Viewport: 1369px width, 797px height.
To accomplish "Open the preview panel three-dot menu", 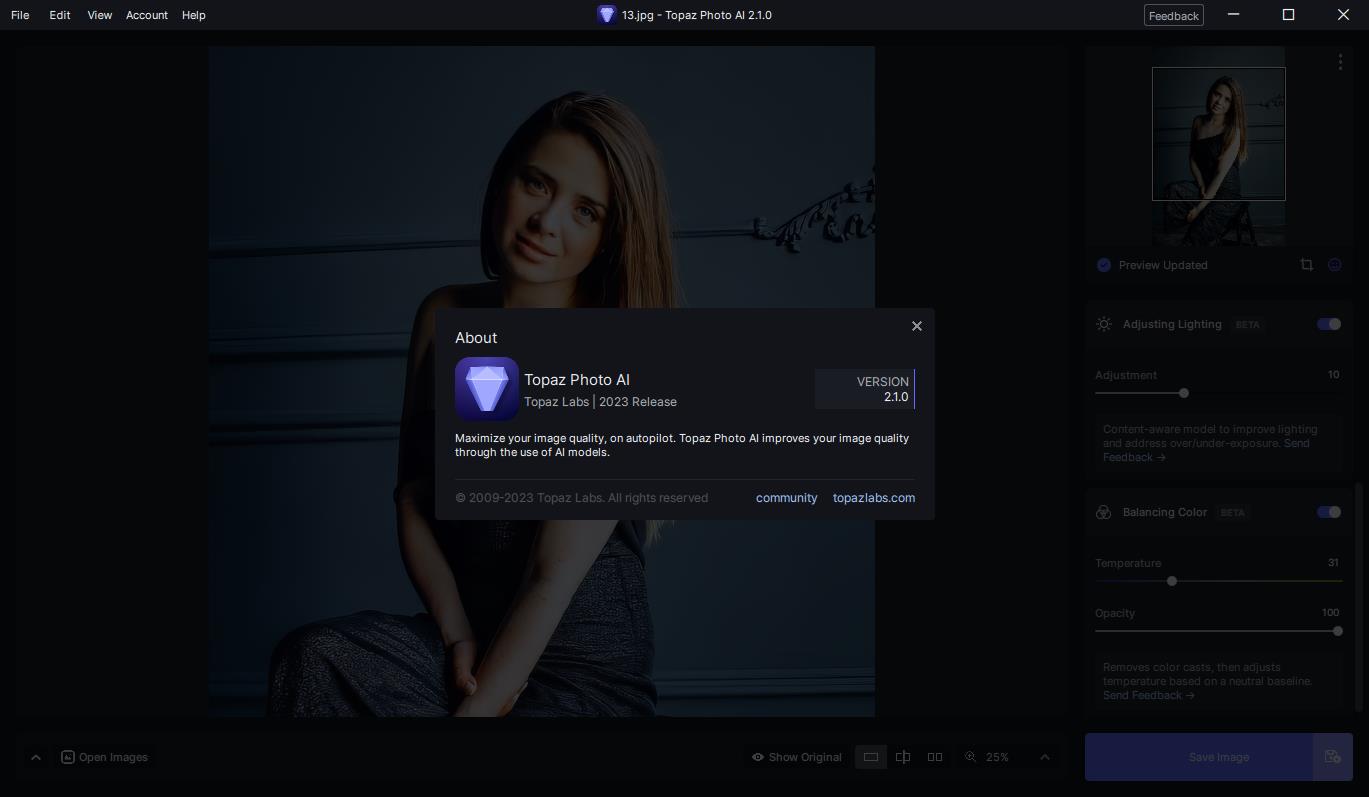I will point(1340,62).
